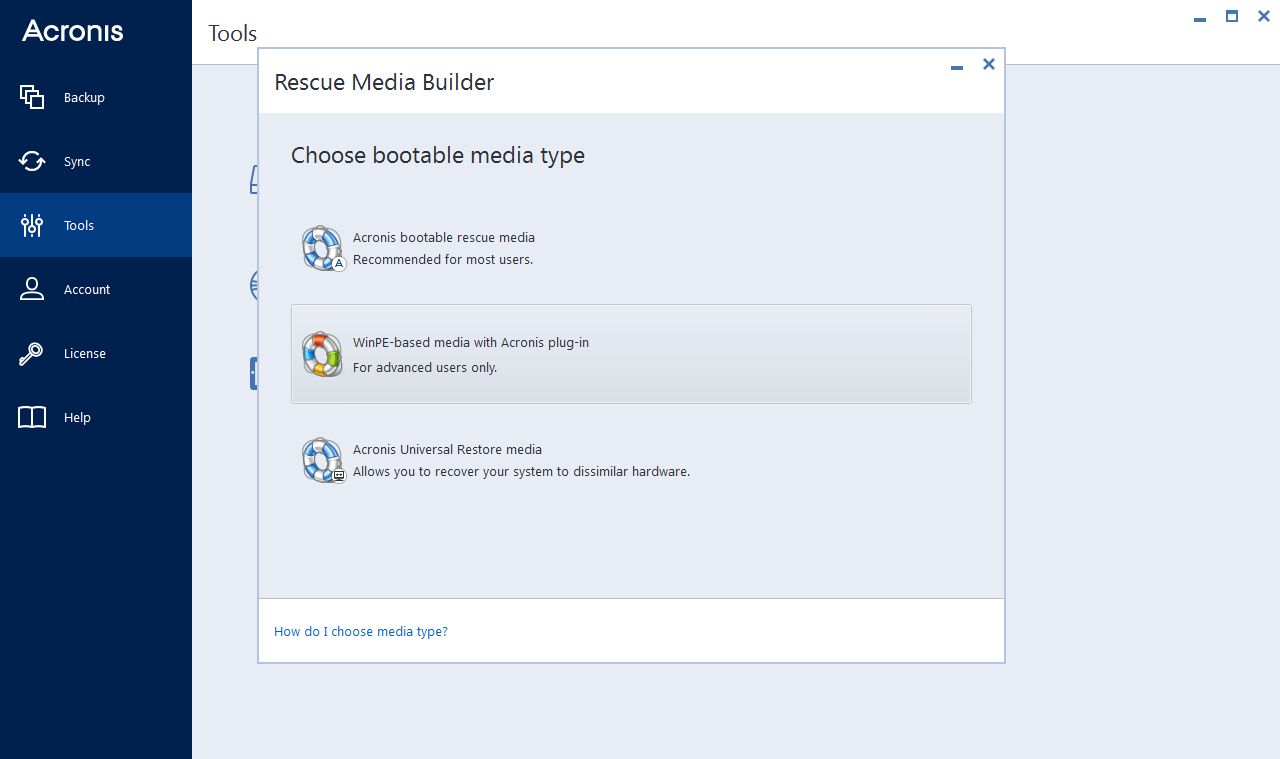Image resolution: width=1280 pixels, height=759 pixels.
Task: Click the Universal Restore media lifebuoy icon
Action: tap(323, 460)
